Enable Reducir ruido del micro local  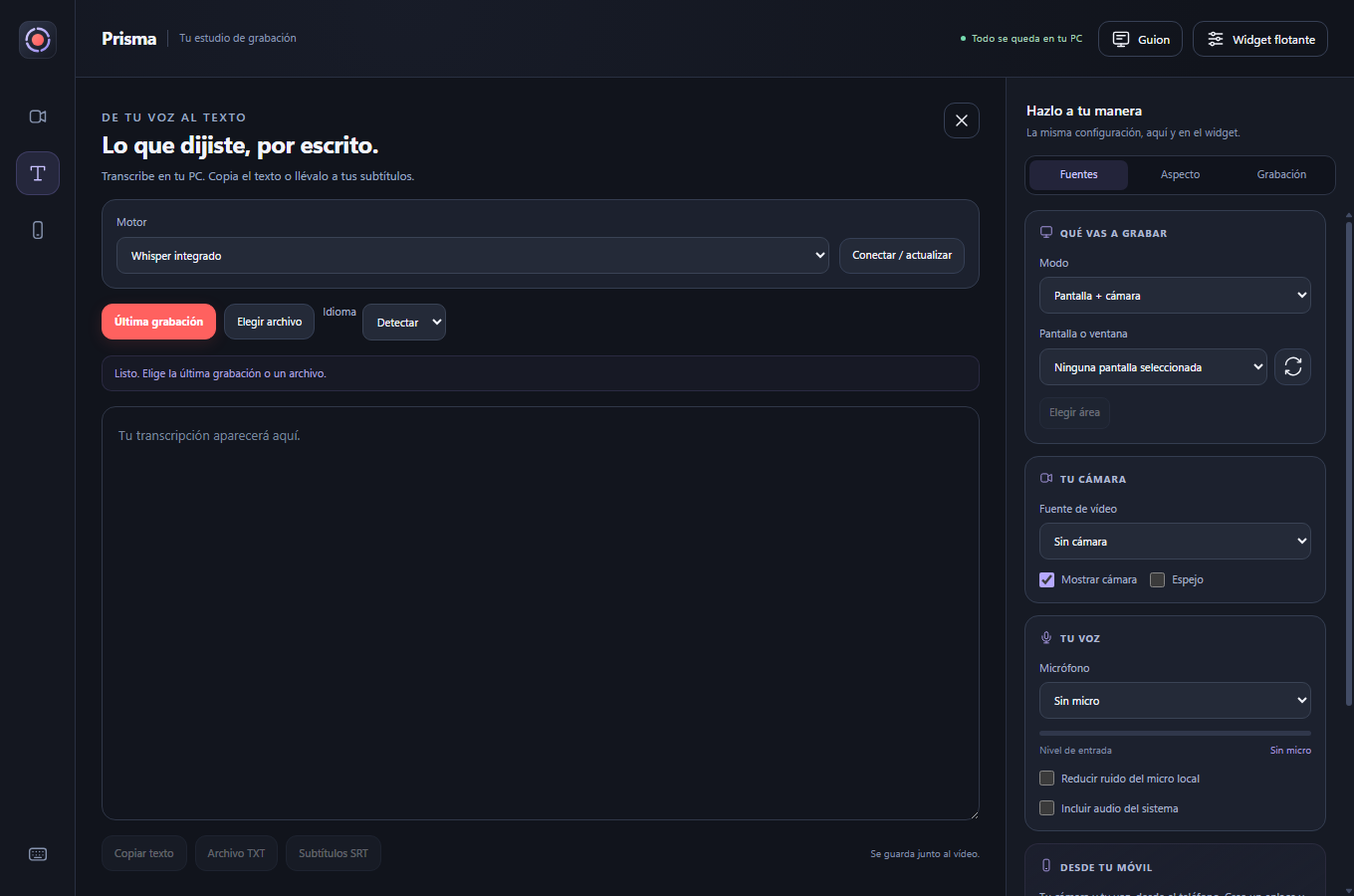click(1046, 779)
